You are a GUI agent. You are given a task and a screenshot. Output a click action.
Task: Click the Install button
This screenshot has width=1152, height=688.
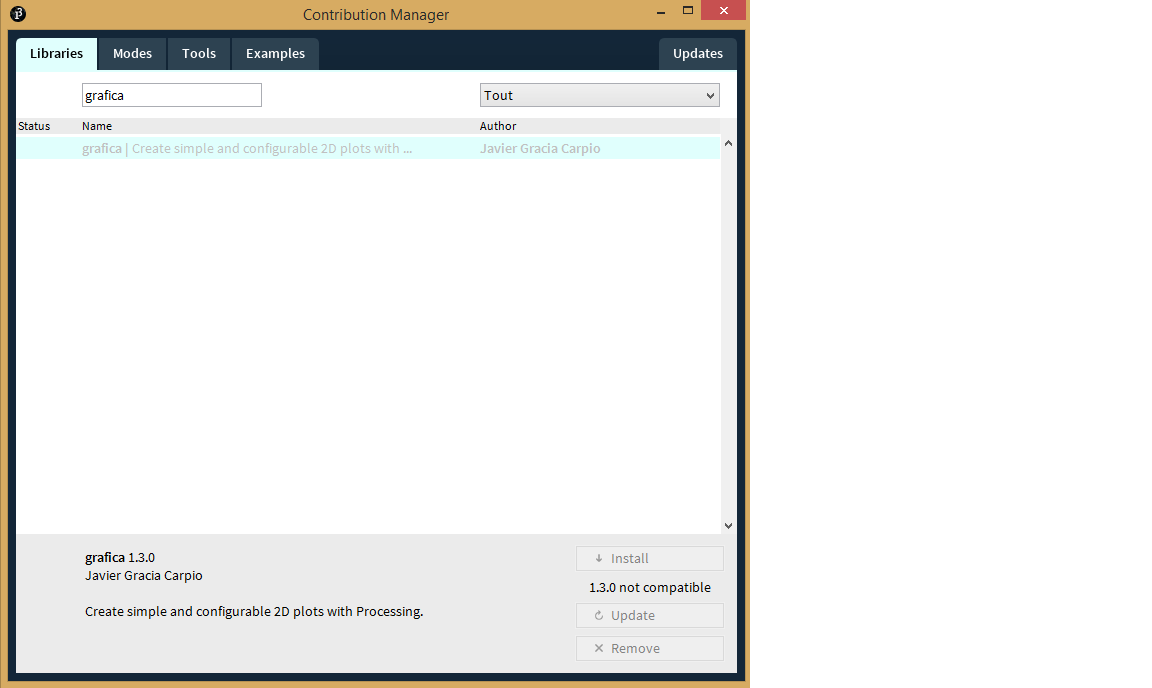click(x=649, y=559)
